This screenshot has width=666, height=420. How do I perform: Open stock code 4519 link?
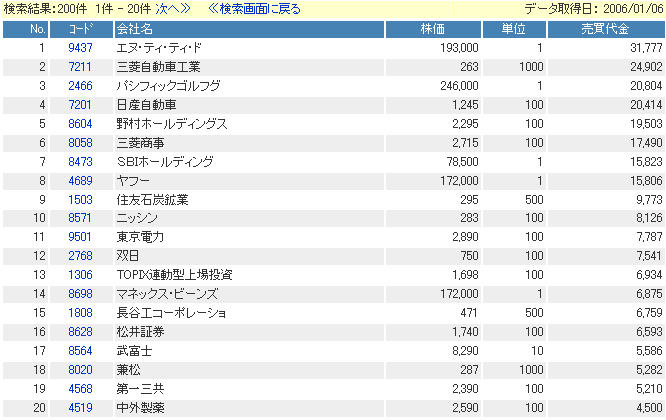tap(80, 408)
